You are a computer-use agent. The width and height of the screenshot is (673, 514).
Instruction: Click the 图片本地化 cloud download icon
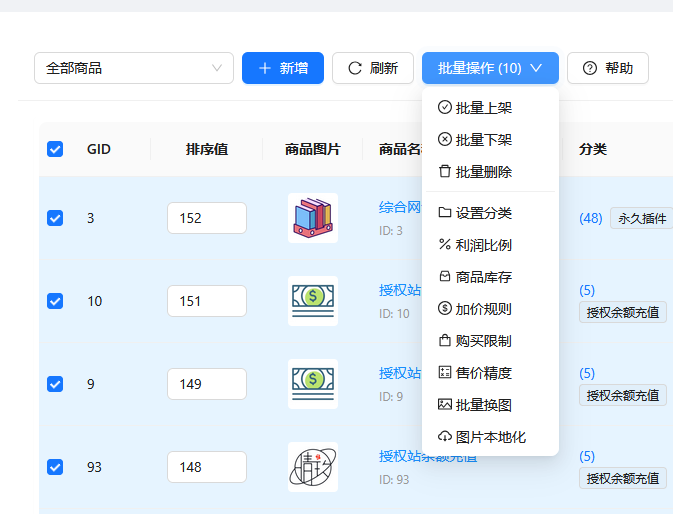click(x=445, y=437)
